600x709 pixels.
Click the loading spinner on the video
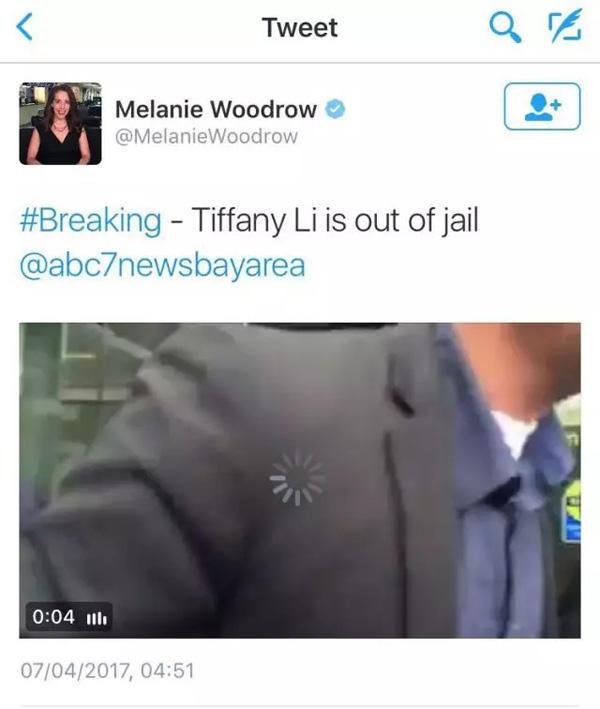pyautogui.click(x=297, y=477)
